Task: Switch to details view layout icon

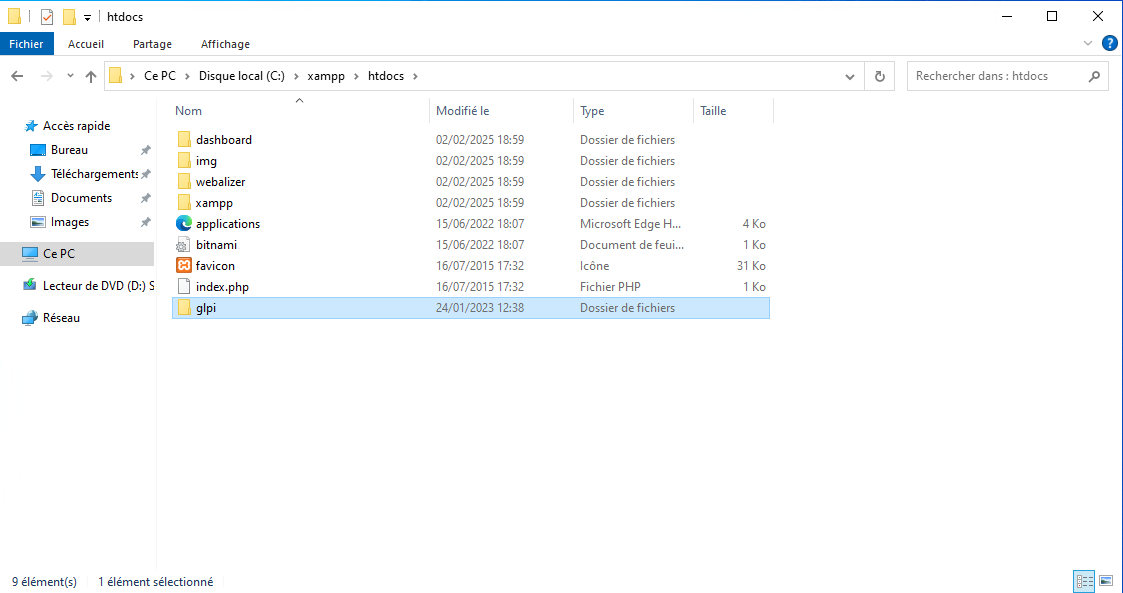Action: coord(1084,582)
